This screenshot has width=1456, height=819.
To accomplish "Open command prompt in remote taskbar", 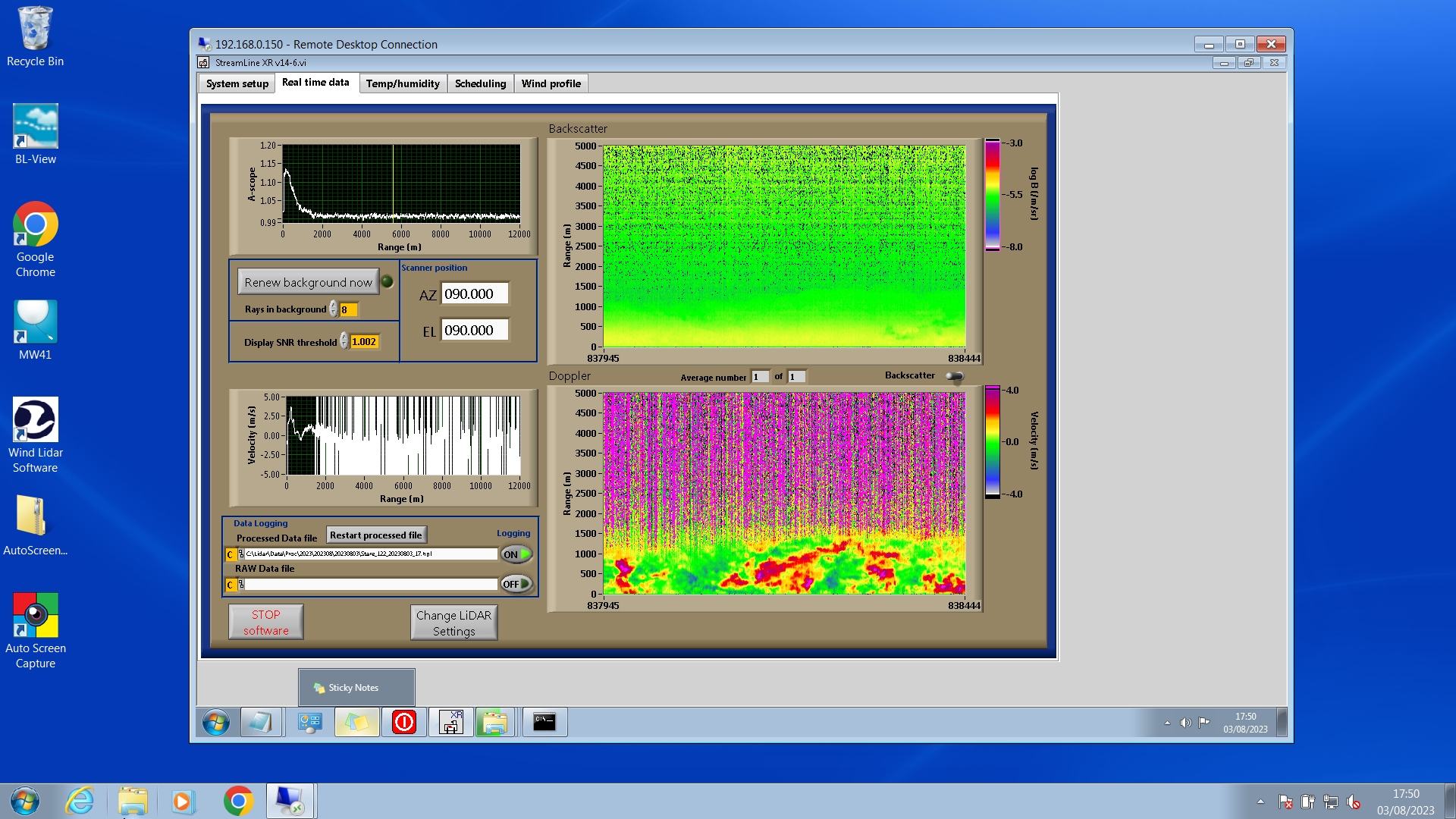I will click(544, 722).
